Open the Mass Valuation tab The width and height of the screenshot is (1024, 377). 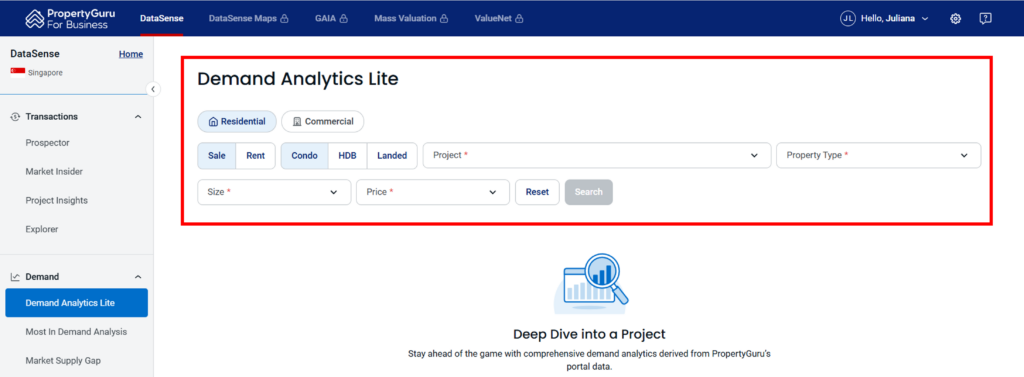411,19
